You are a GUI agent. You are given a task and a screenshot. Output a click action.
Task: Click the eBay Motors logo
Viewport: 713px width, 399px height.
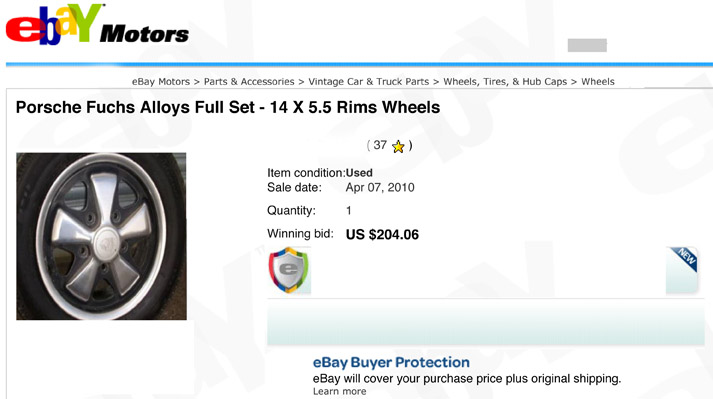pos(97,25)
